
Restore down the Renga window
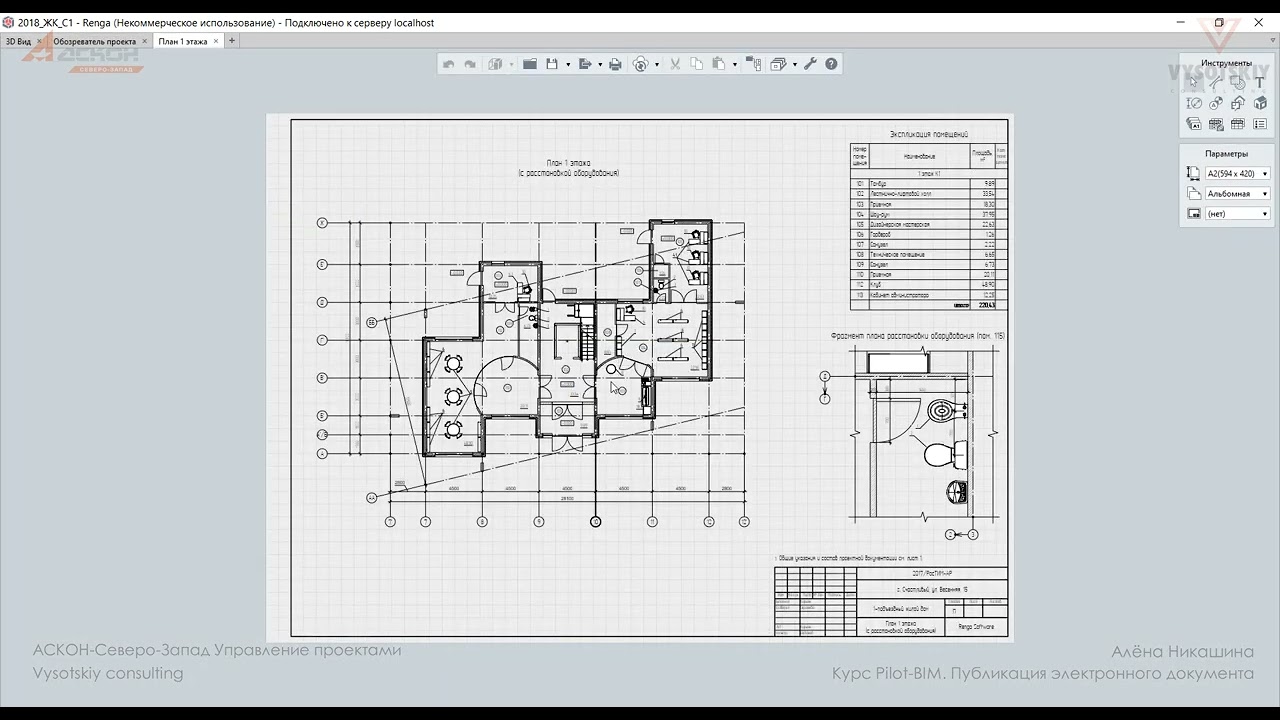(1219, 22)
